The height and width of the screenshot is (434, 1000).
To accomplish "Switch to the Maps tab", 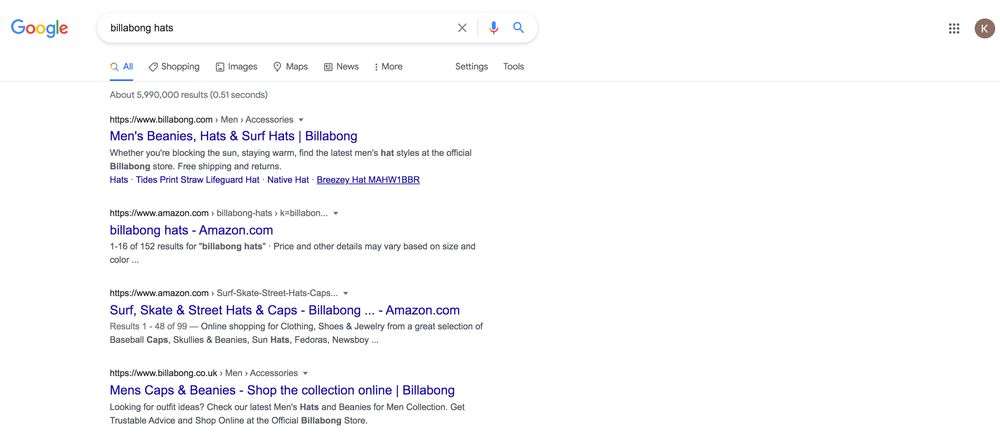I will tap(290, 66).
